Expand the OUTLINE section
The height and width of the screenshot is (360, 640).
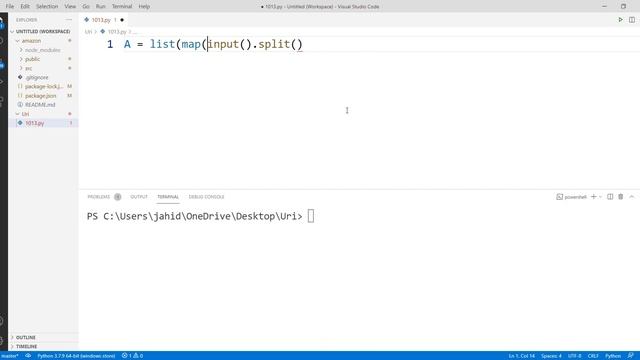[x=25, y=338]
